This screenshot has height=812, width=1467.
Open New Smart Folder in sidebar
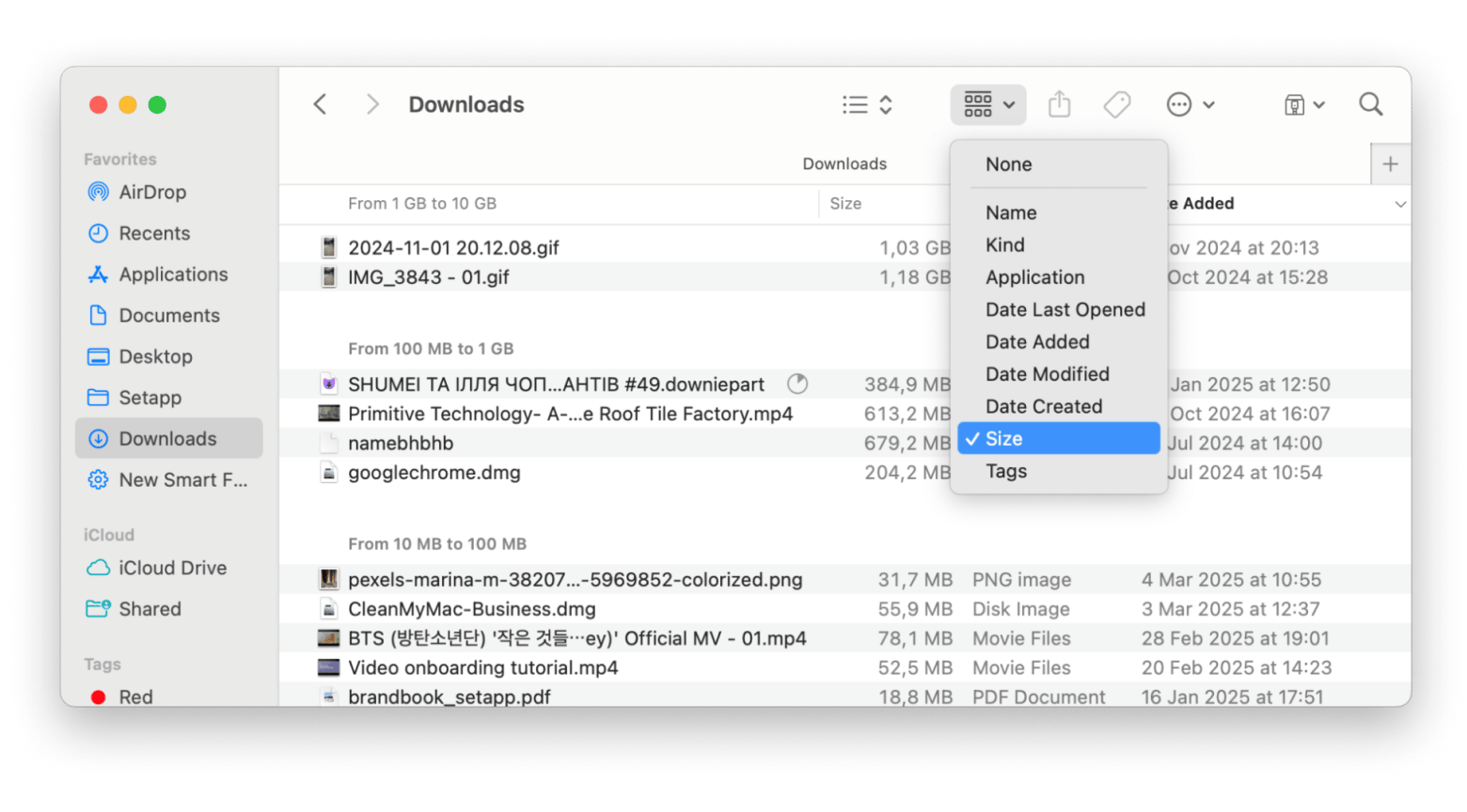pyautogui.click(x=168, y=480)
